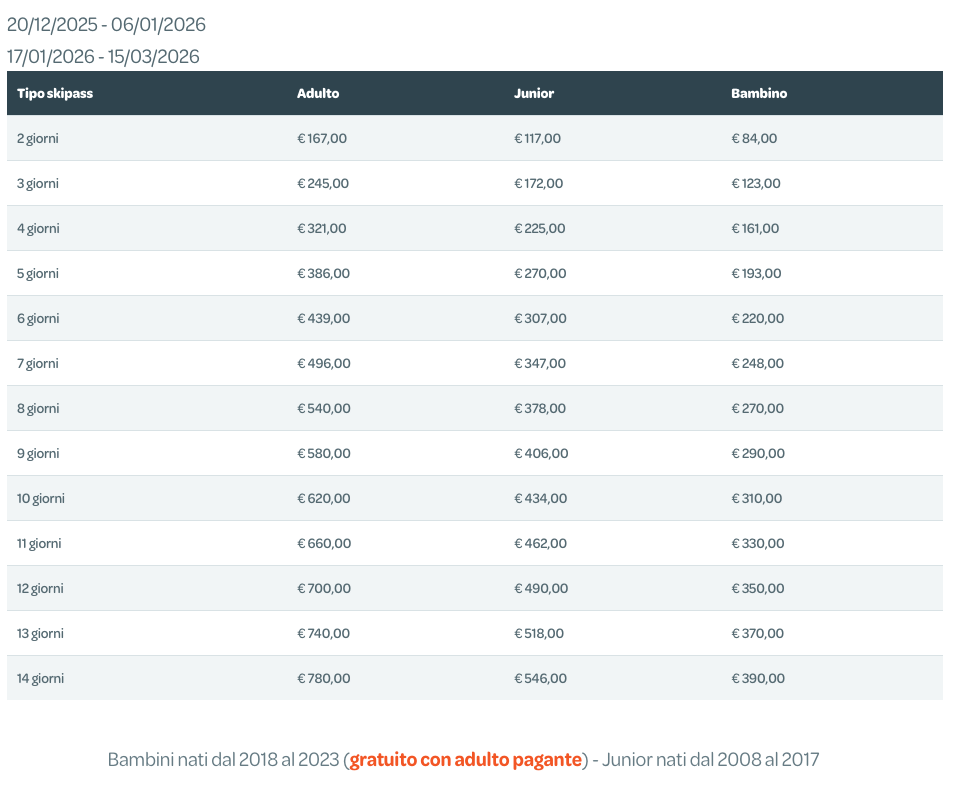Select the Junior column header
Screen dimensions: 953x801
point(534,93)
